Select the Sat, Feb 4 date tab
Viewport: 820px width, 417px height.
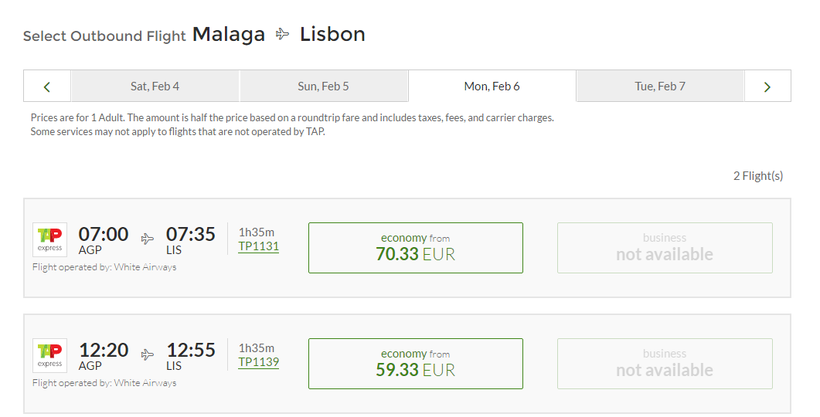(155, 86)
